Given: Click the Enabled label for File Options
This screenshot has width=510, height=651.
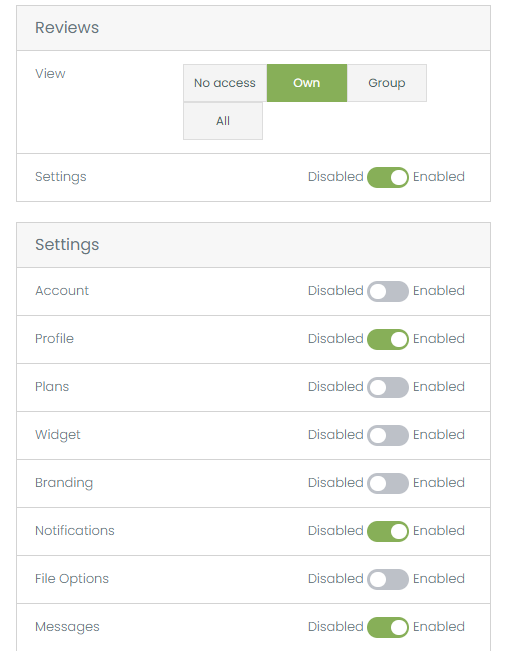Looking at the screenshot, I should tap(439, 579).
